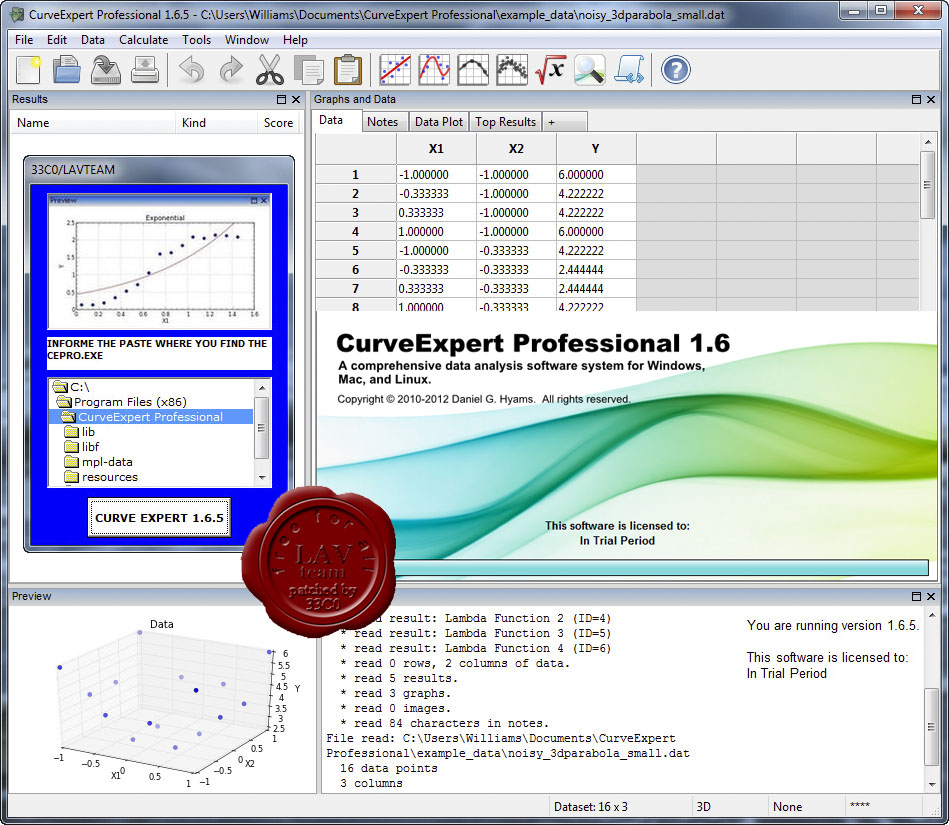The height and width of the screenshot is (825, 949).
Task: Open the Window menu
Action: coord(247,40)
